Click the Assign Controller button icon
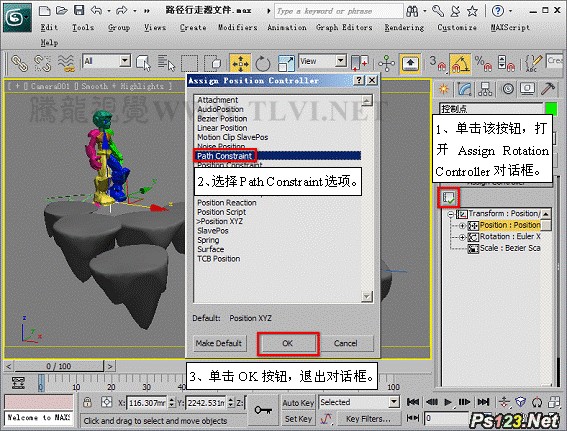The width and height of the screenshot is (567, 431). (448, 198)
